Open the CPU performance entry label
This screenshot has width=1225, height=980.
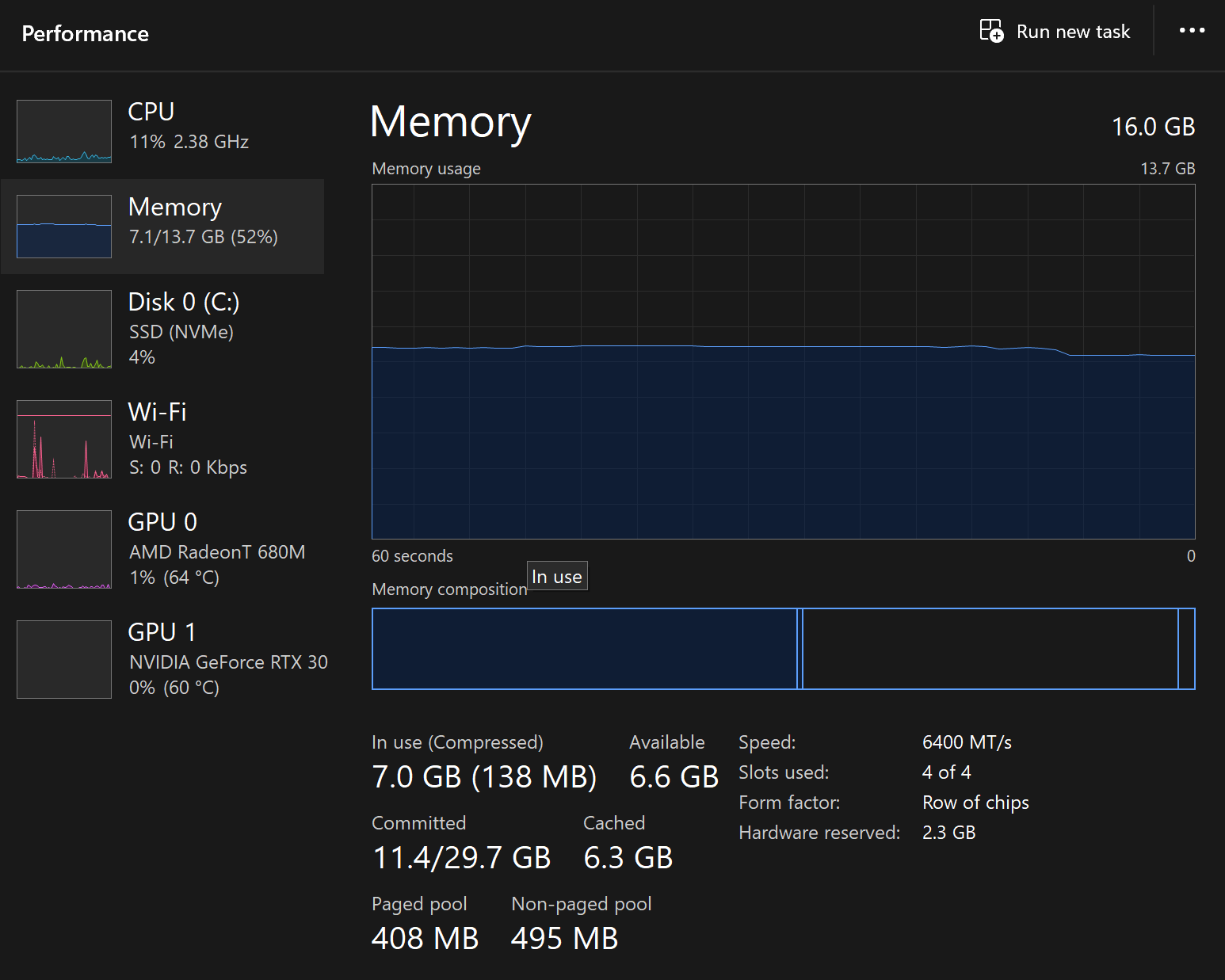(151, 112)
